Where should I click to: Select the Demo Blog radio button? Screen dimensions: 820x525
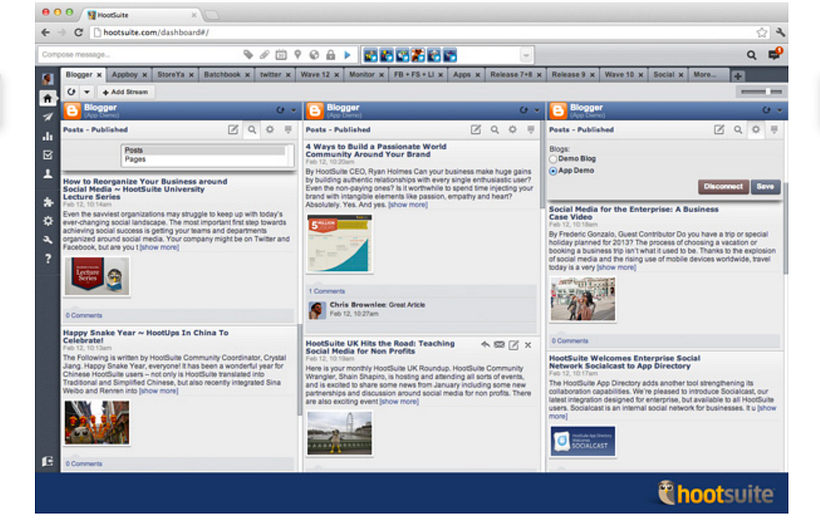point(553,159)
